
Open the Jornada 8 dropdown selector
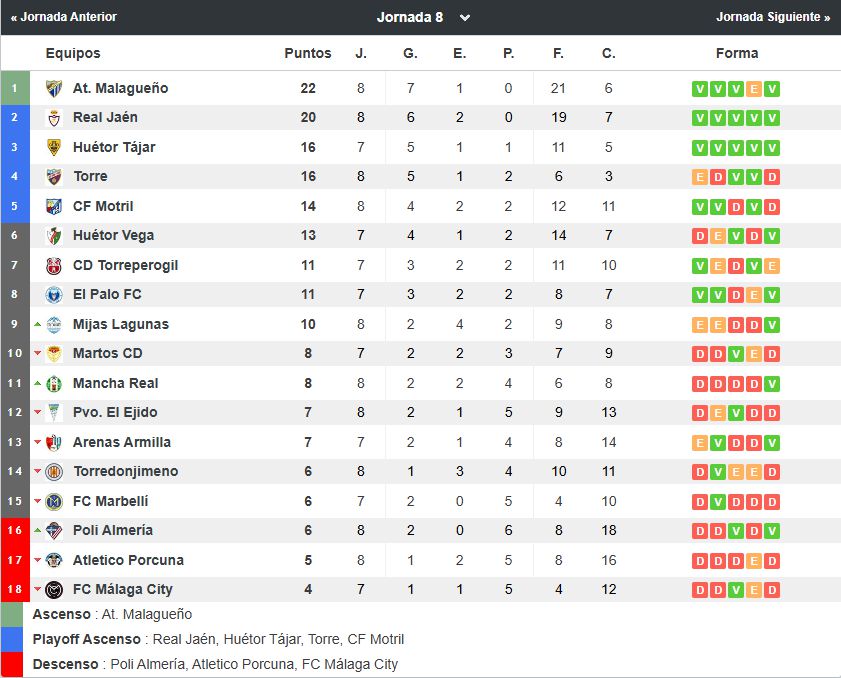point(423,17)
